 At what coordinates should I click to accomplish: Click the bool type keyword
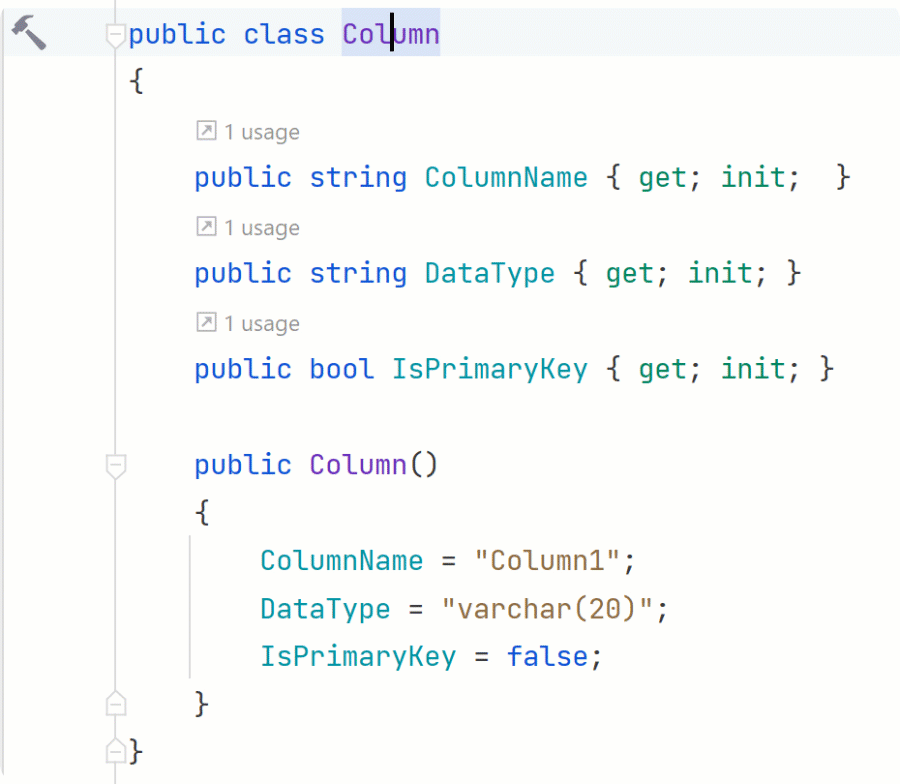(x=342, y=369)
